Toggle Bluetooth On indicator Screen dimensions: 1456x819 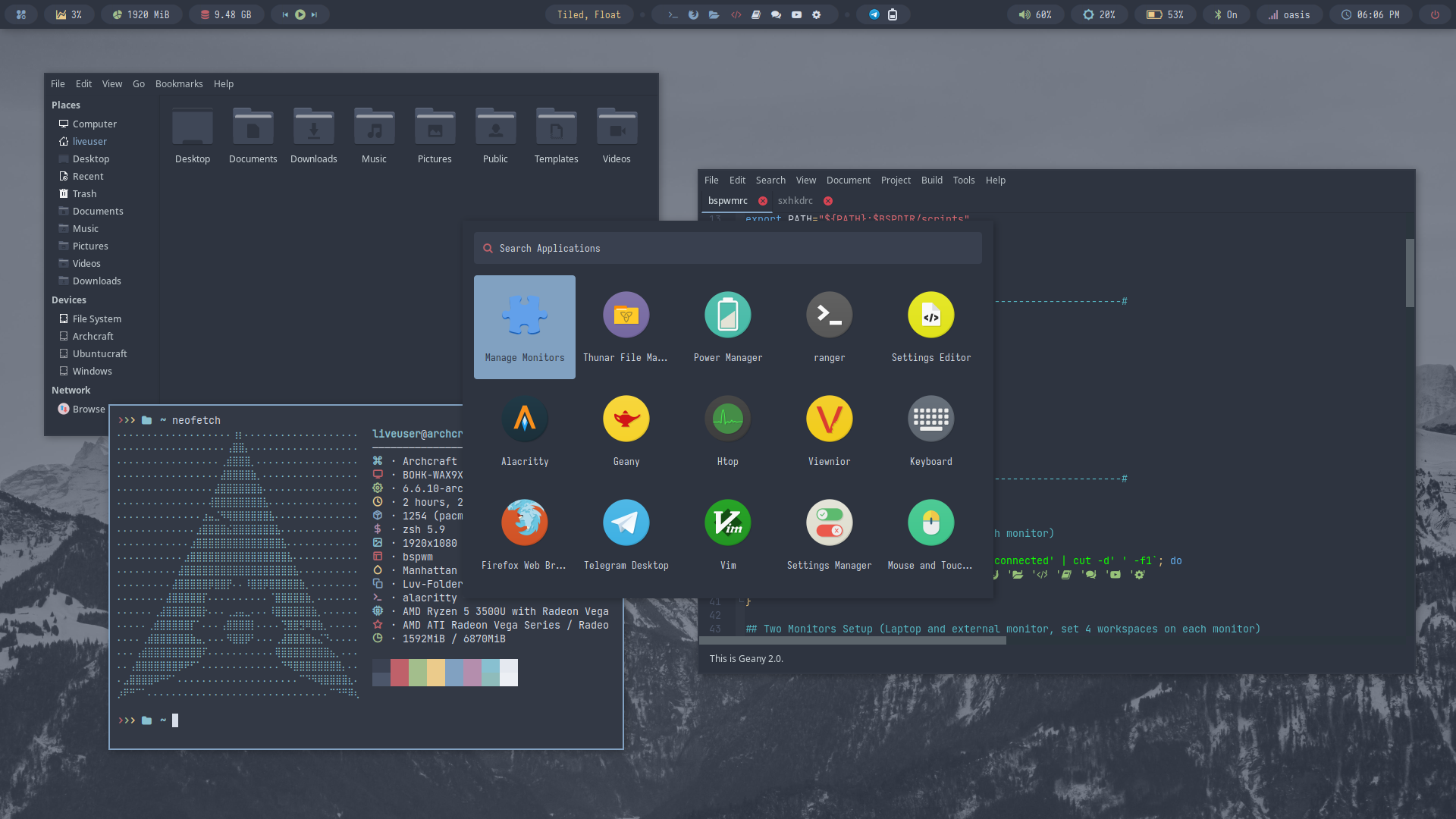1225,14
